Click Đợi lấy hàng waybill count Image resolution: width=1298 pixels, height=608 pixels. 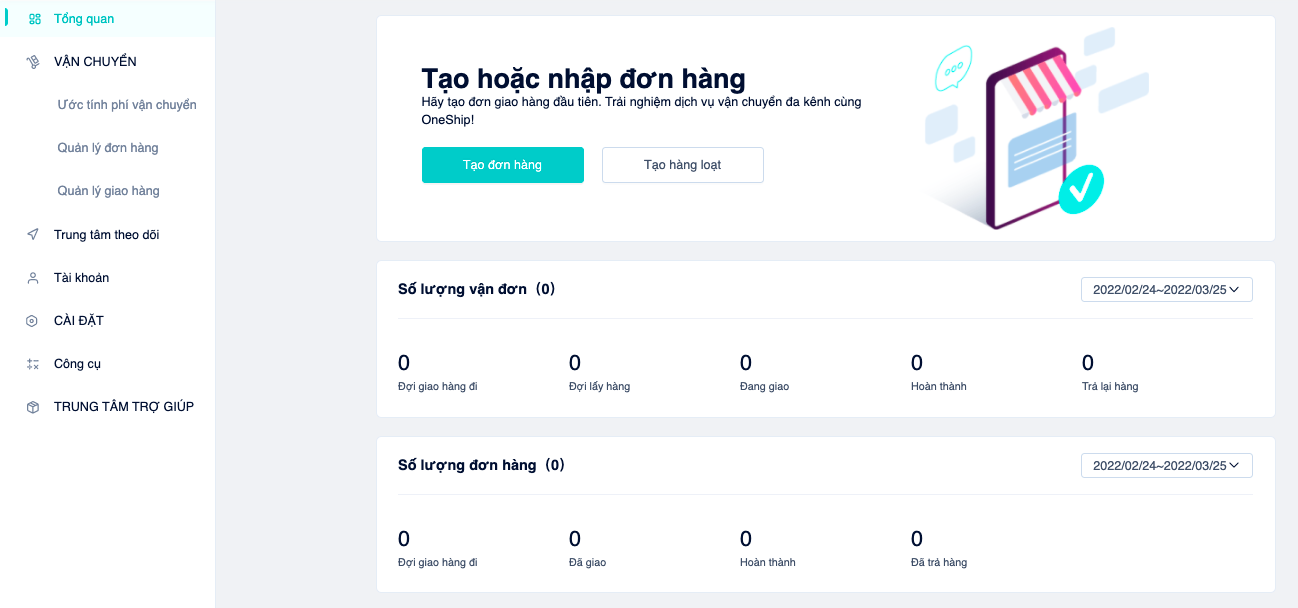point(599,373)
